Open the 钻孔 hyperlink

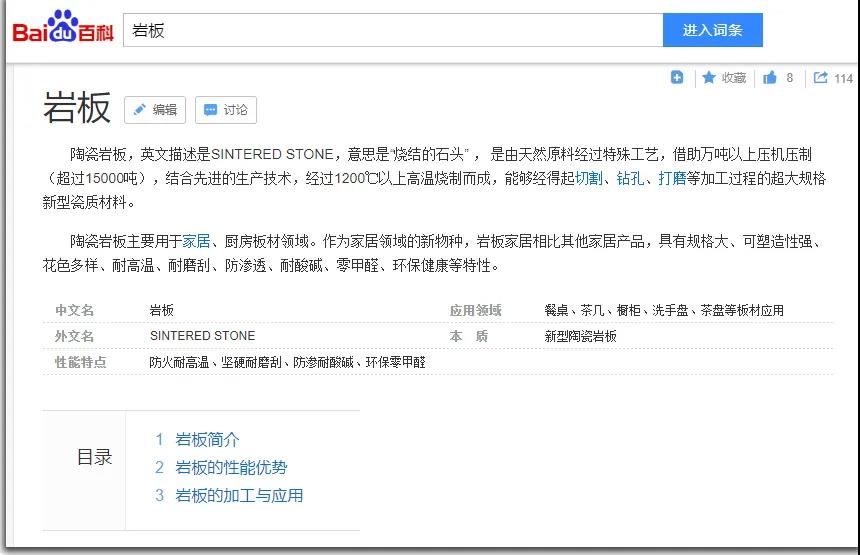630,178
